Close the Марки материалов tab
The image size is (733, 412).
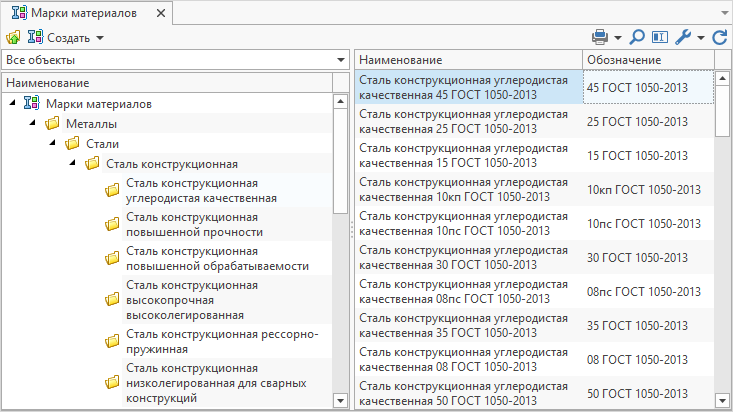pos(161,13)
